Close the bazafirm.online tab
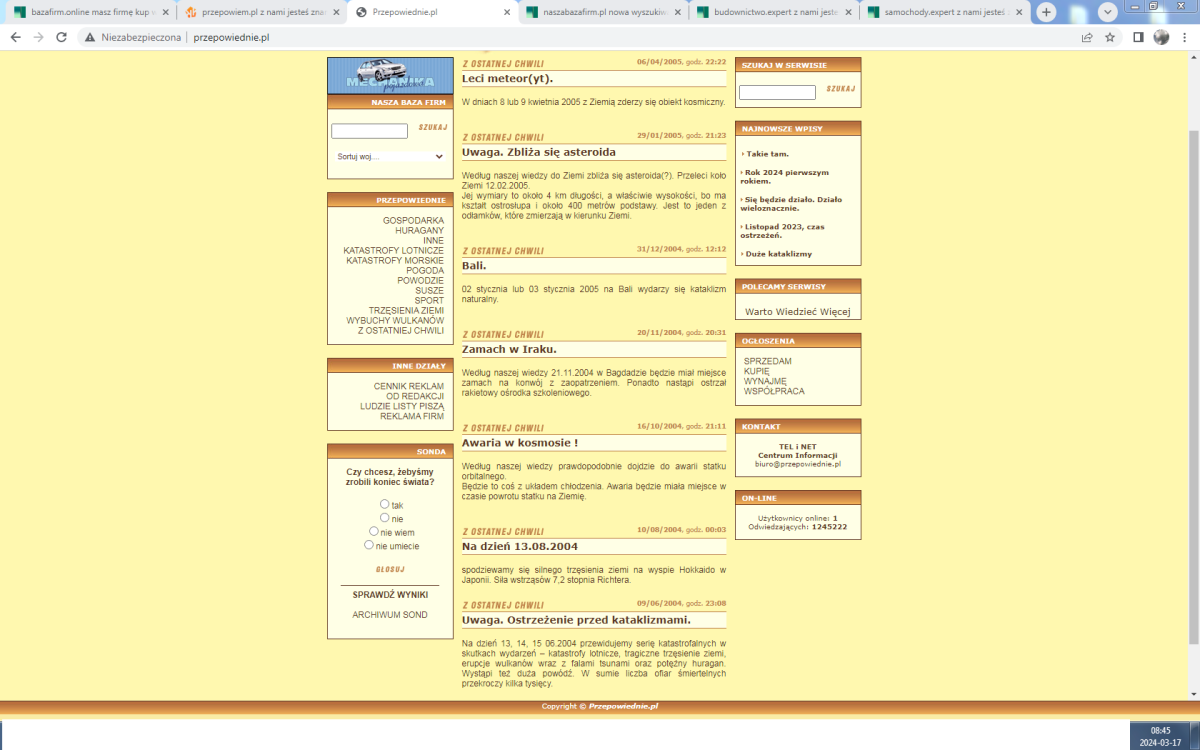This screenshot has height=750, width=1200. [x=165, y=12]
